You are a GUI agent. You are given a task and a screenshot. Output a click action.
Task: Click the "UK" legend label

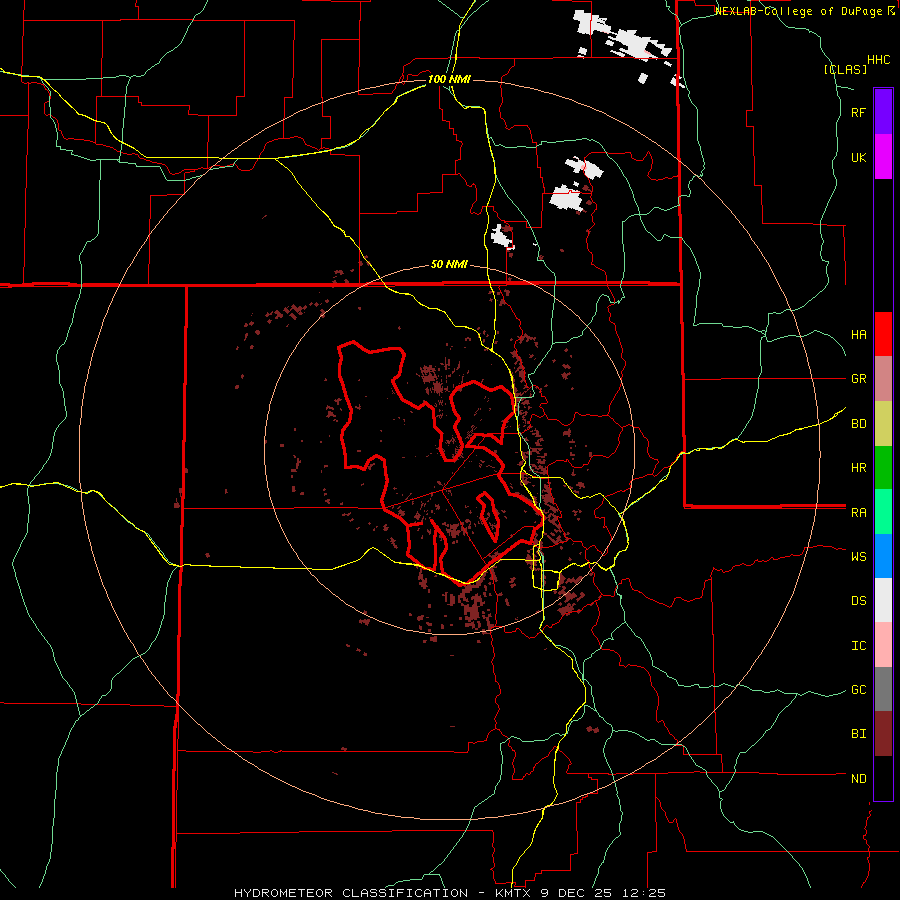[x=858, y=157]
